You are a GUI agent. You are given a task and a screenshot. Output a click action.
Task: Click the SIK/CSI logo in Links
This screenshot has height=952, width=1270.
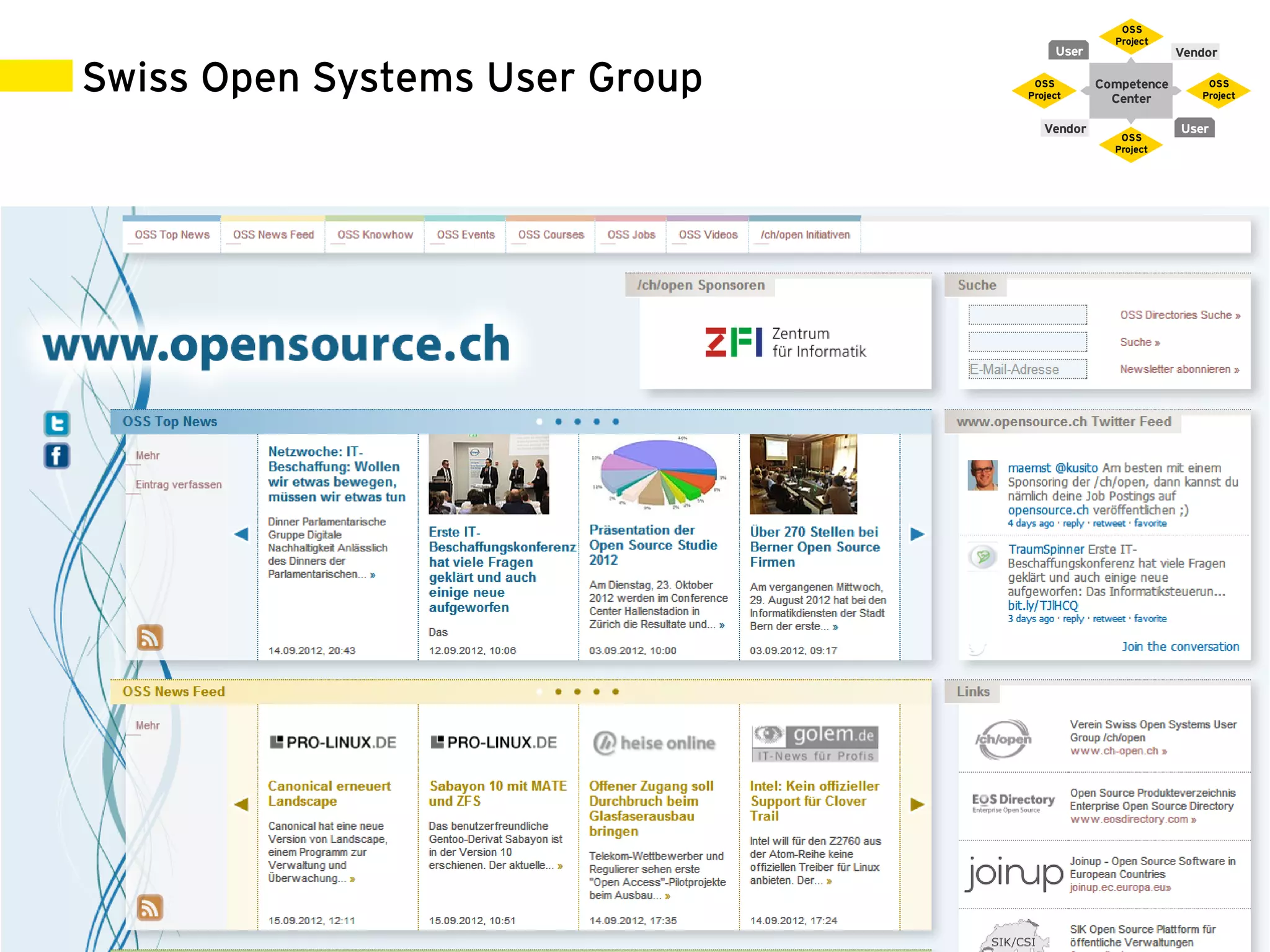1013,937
